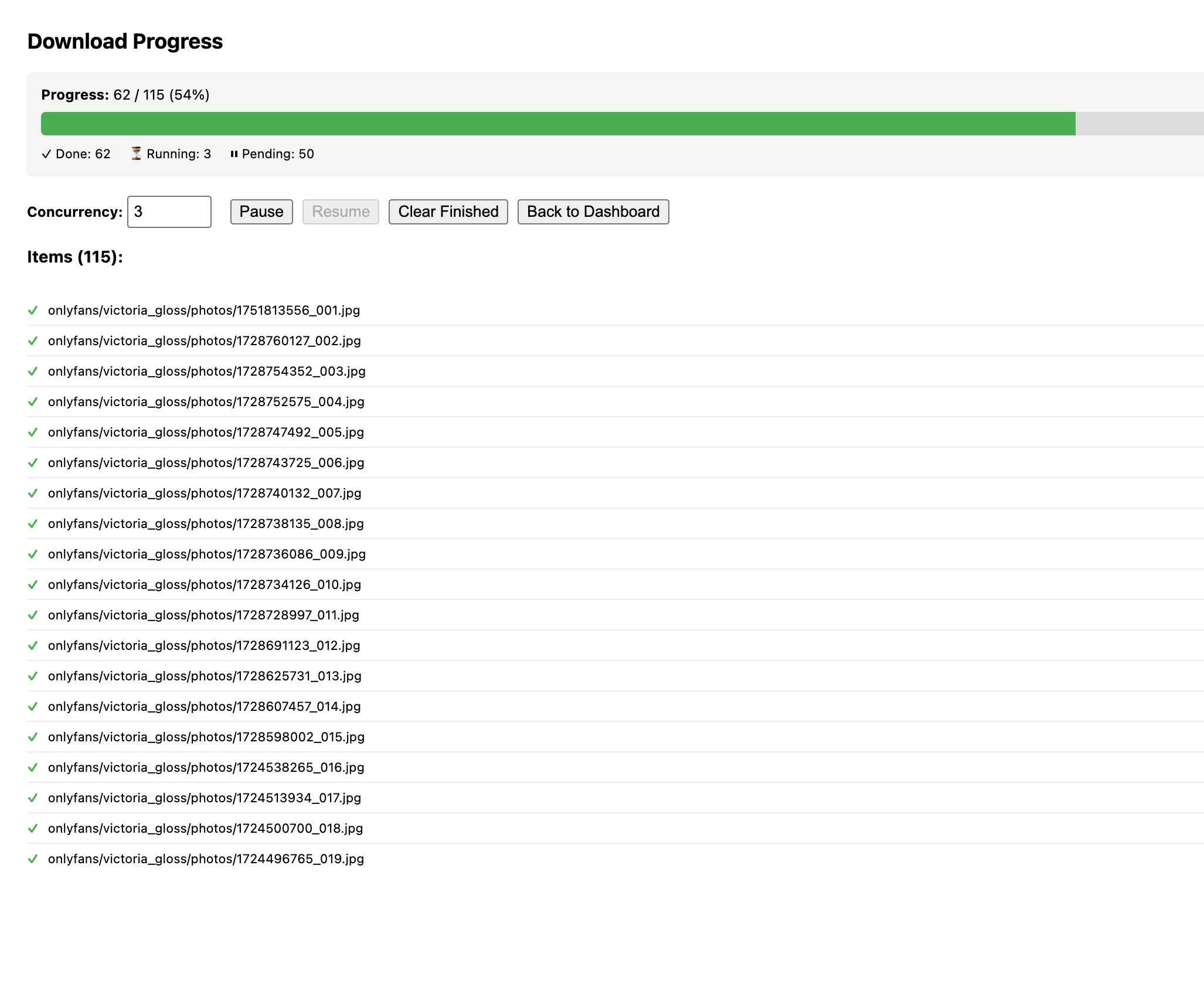Pause the active downloads
This screenshot has height=981, width=1204.
coord(261,212)
